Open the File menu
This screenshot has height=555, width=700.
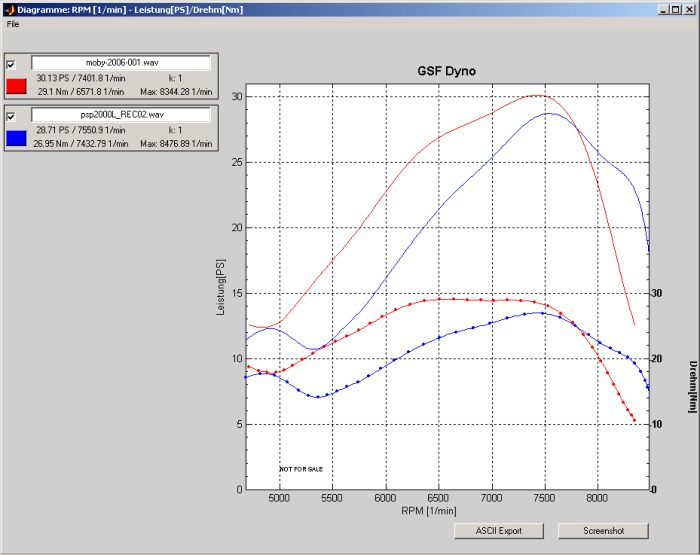coord(13,23)
